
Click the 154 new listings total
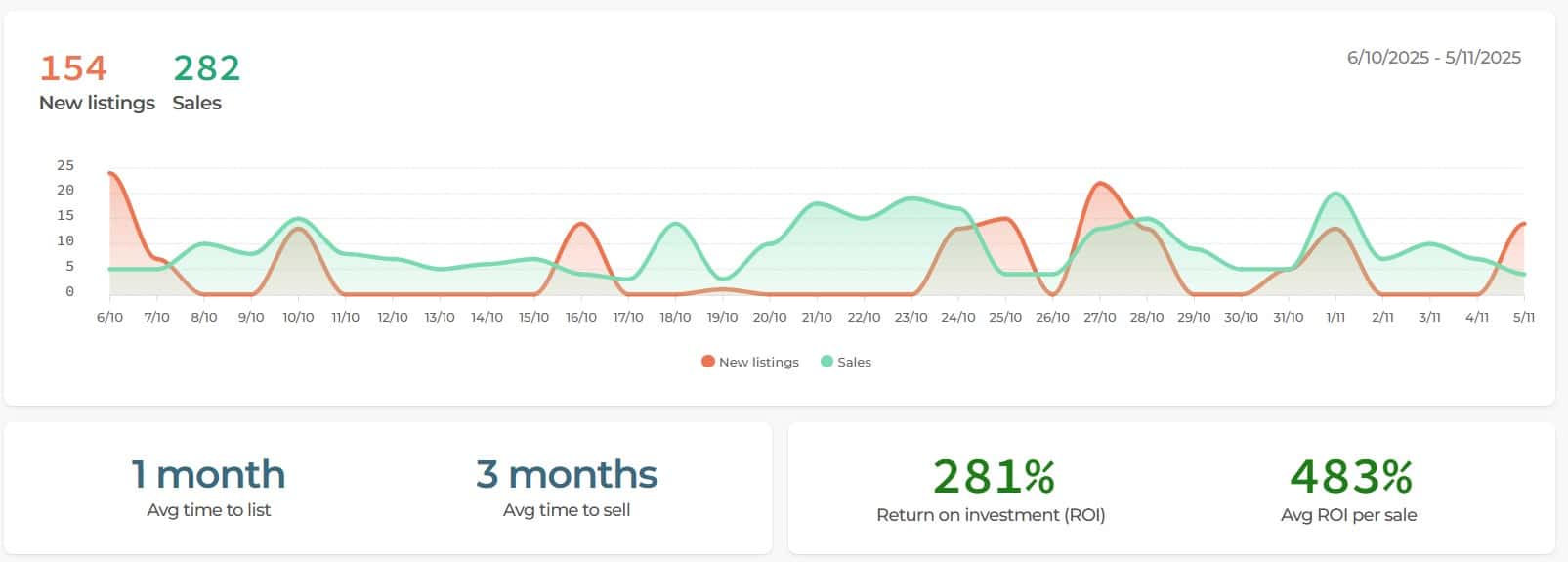[73, 68]
